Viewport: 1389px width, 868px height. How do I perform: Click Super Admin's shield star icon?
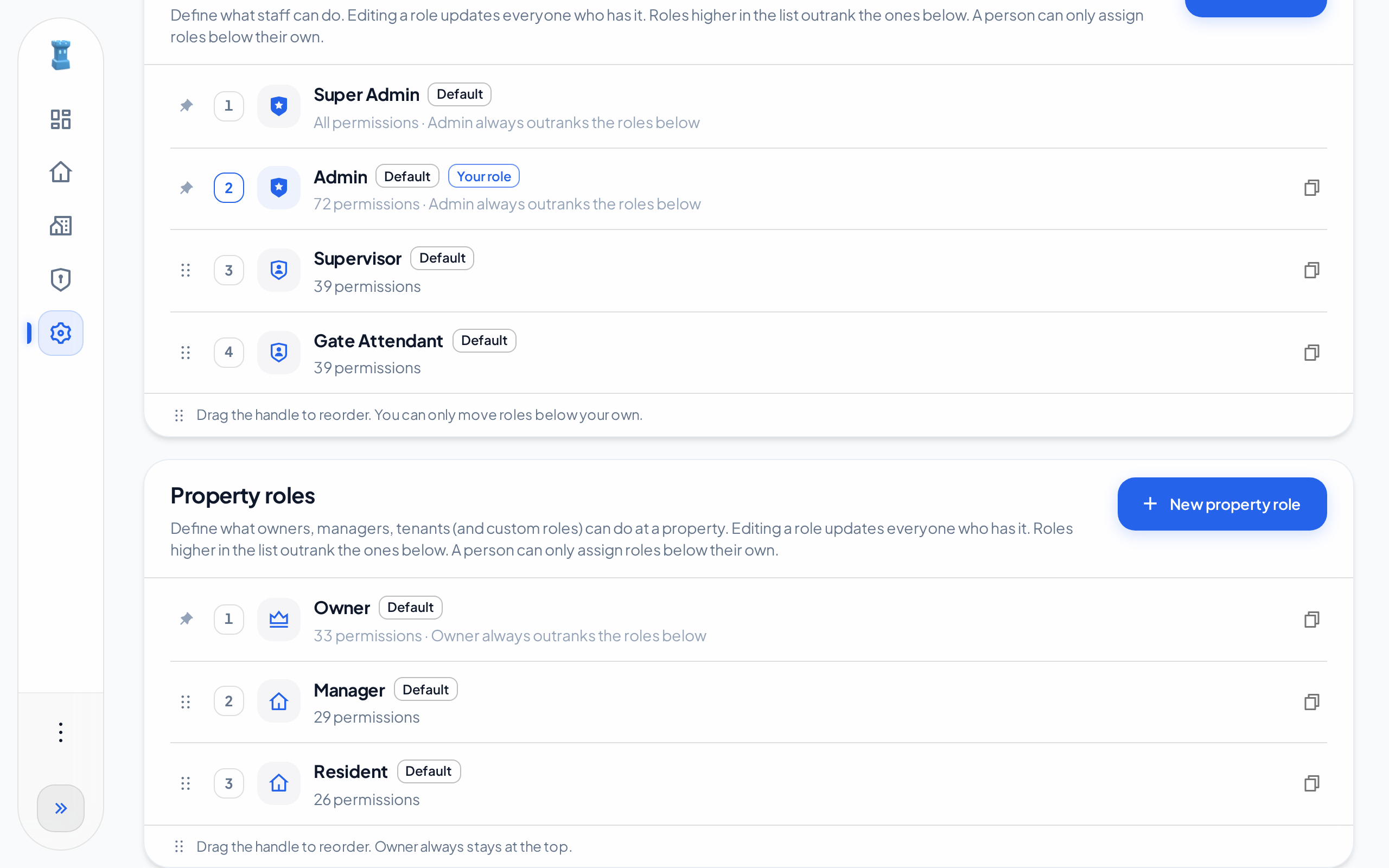point(278,106)
